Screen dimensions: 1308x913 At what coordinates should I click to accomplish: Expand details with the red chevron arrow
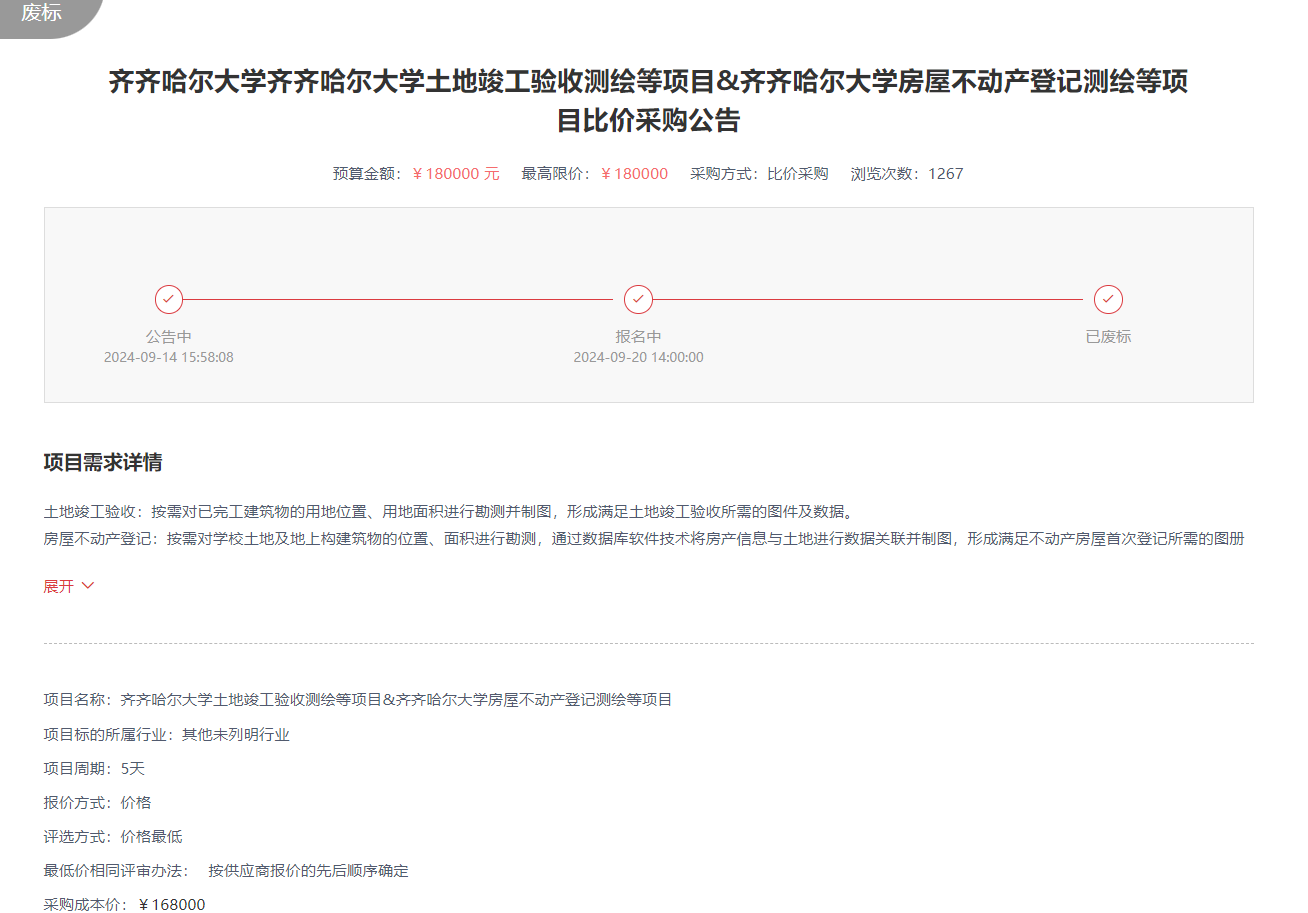[88, 586]
